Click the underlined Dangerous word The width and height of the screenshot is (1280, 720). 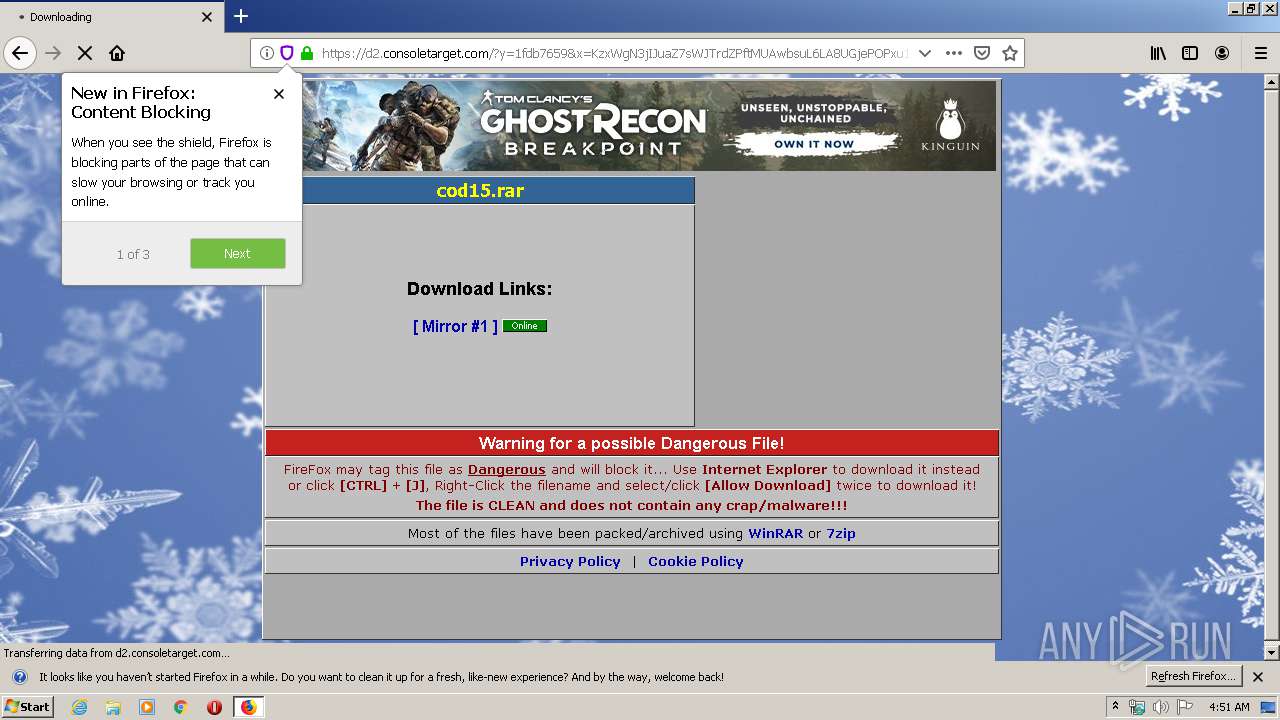coord(507,470)
